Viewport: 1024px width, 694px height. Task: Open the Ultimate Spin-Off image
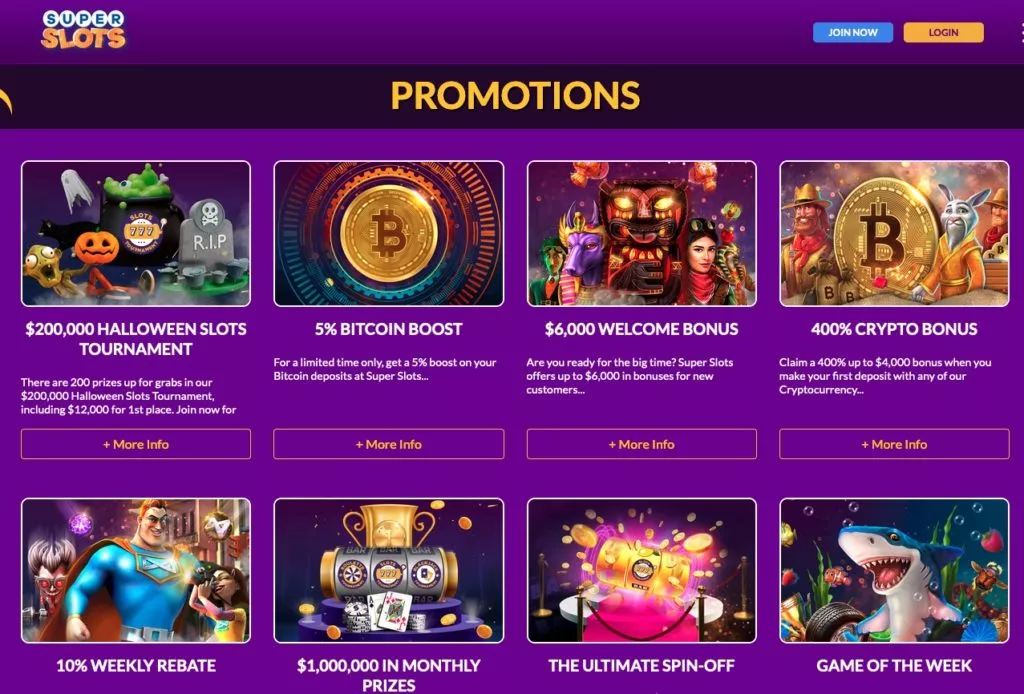pyautogui.click(x=642, y=570)
